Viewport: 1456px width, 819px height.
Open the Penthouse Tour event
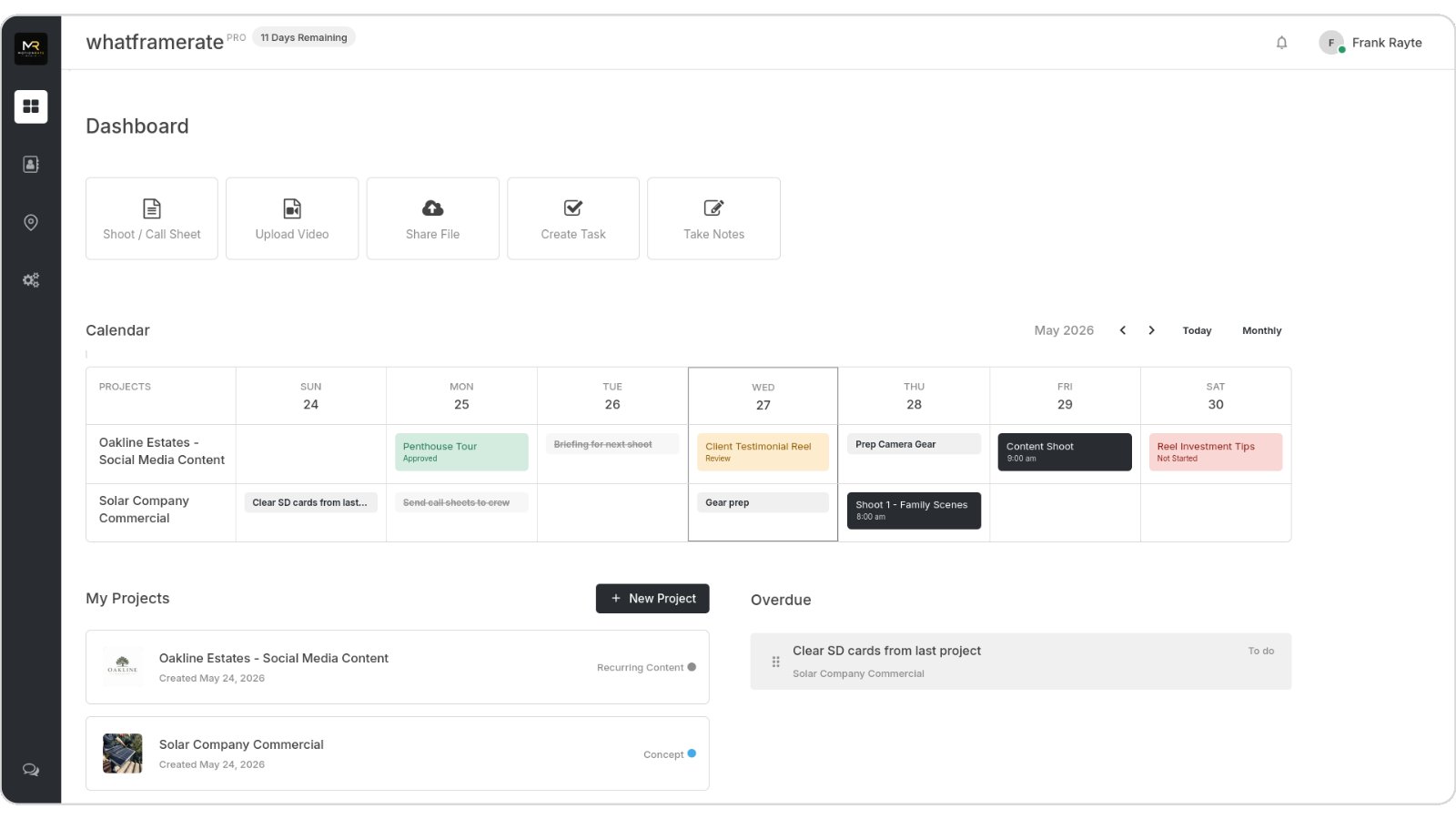(461, 452)
